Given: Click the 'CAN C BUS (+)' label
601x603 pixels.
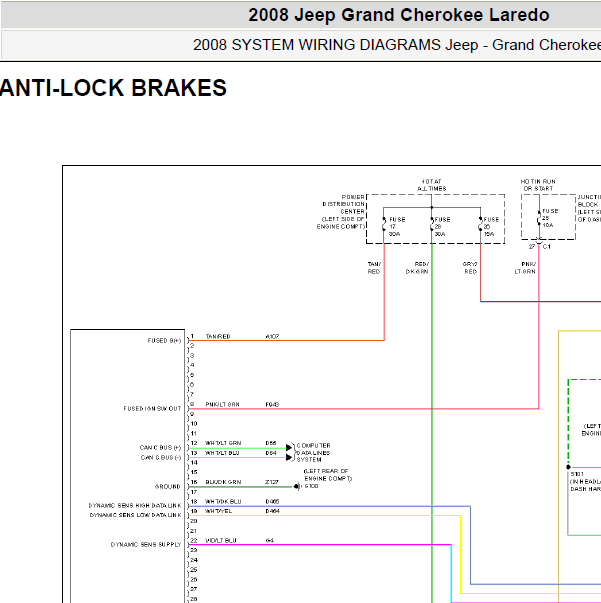Looking at the screenshot, I should tap(160, 448).
